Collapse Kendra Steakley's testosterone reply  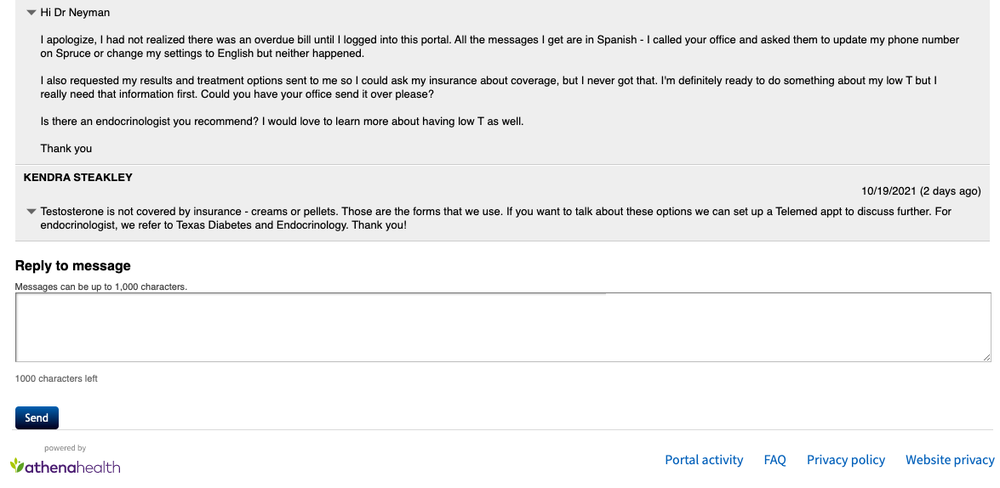[x=31, y=212]
